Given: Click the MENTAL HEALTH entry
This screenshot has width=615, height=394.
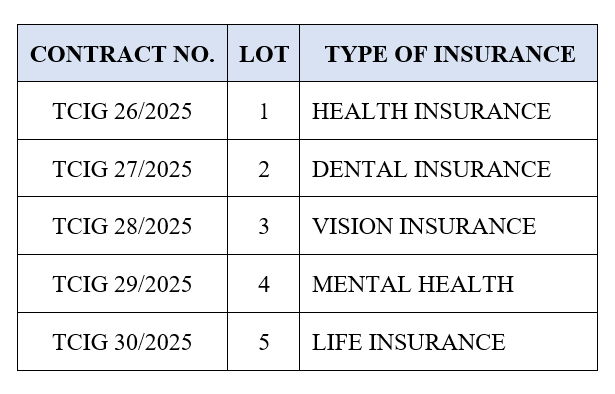Looking at the screenshot, I should pos(413,284).
